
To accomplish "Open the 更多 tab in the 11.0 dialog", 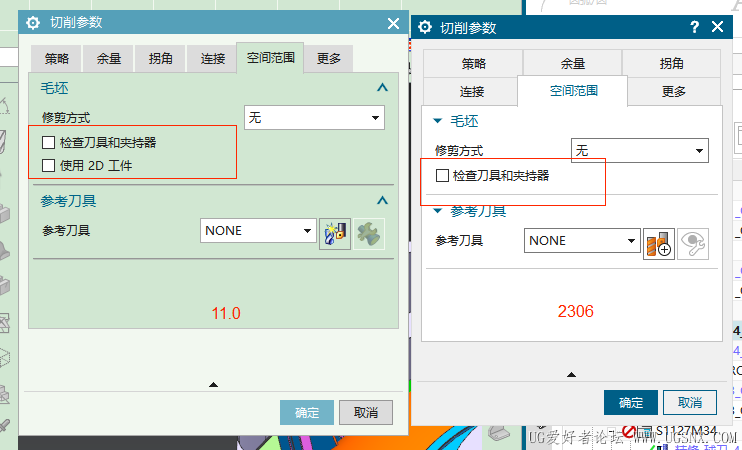I will click(328, 59).
